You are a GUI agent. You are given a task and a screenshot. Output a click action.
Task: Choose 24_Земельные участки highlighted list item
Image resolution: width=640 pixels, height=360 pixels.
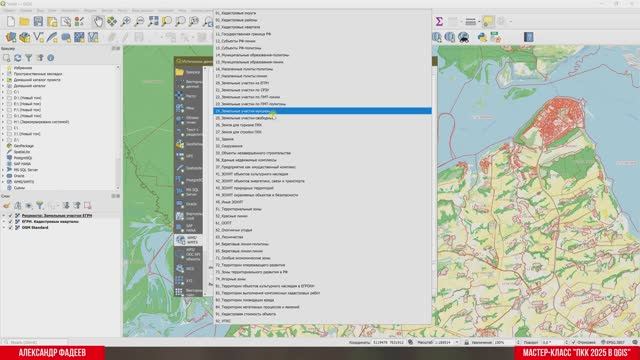point(322,111)
